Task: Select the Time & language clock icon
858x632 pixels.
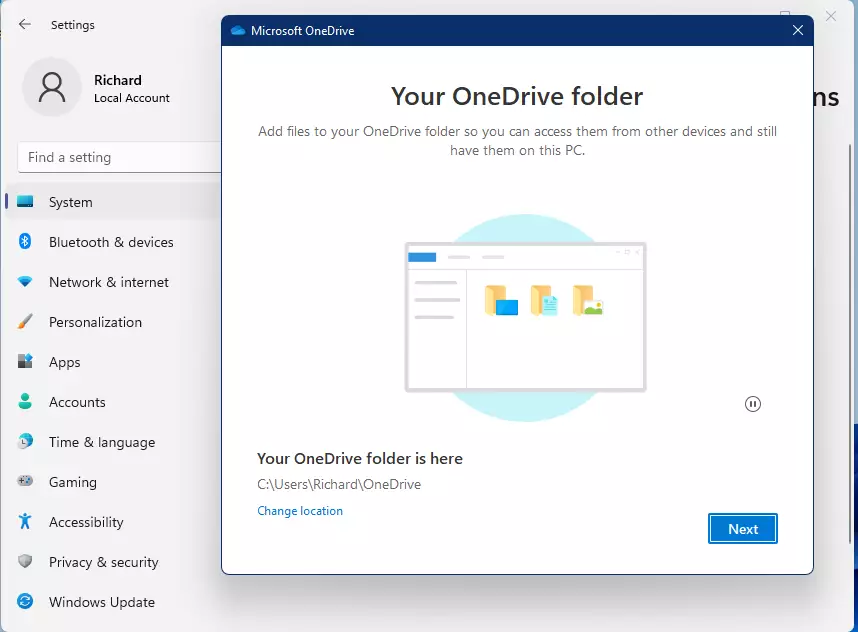Action: (25, 442)
